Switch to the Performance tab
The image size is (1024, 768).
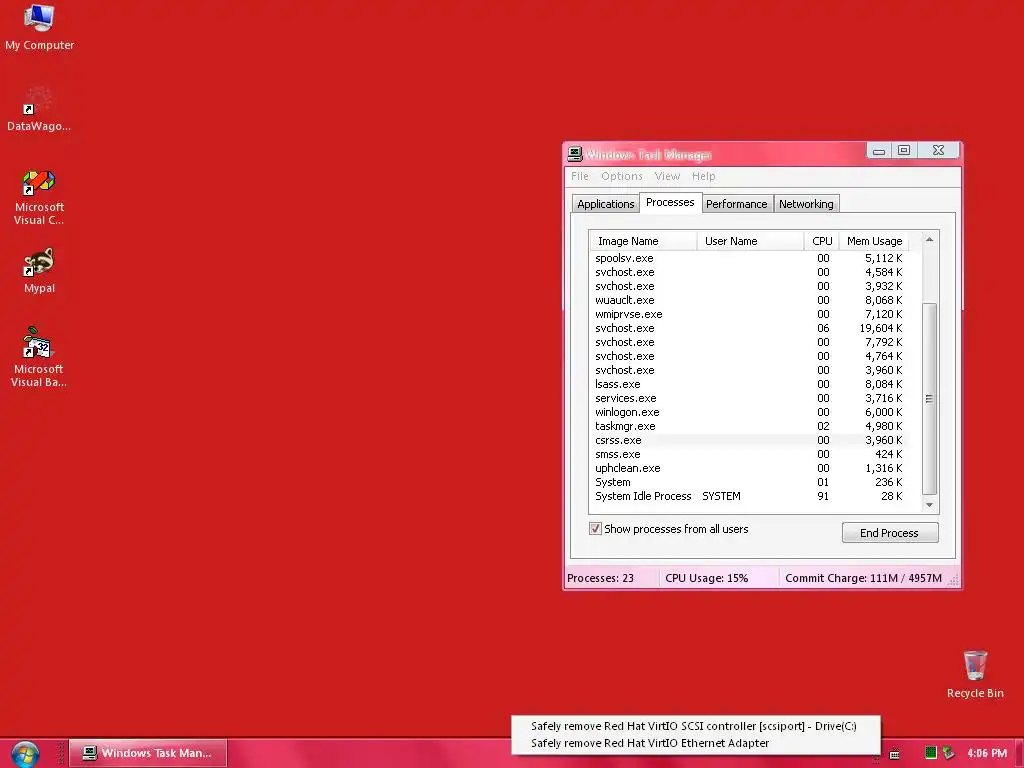coord(737,204)
